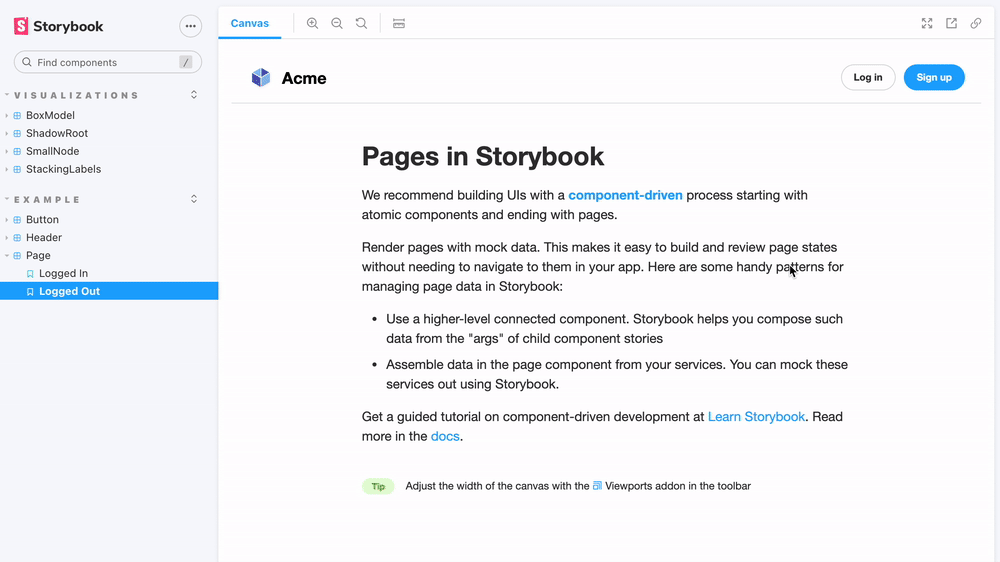Click the BoxModel component grid icon
Viewport: 1000px width, 562px height.
pos(17,115)
